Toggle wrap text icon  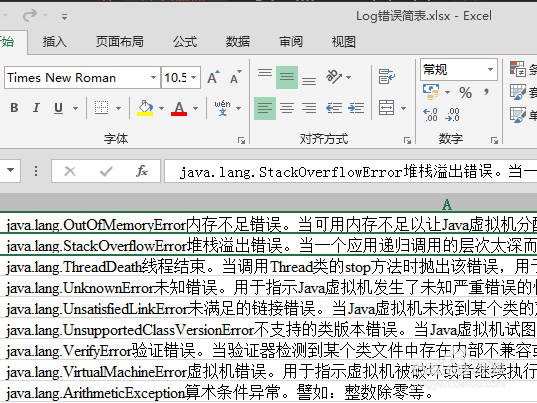pos(387,77)
